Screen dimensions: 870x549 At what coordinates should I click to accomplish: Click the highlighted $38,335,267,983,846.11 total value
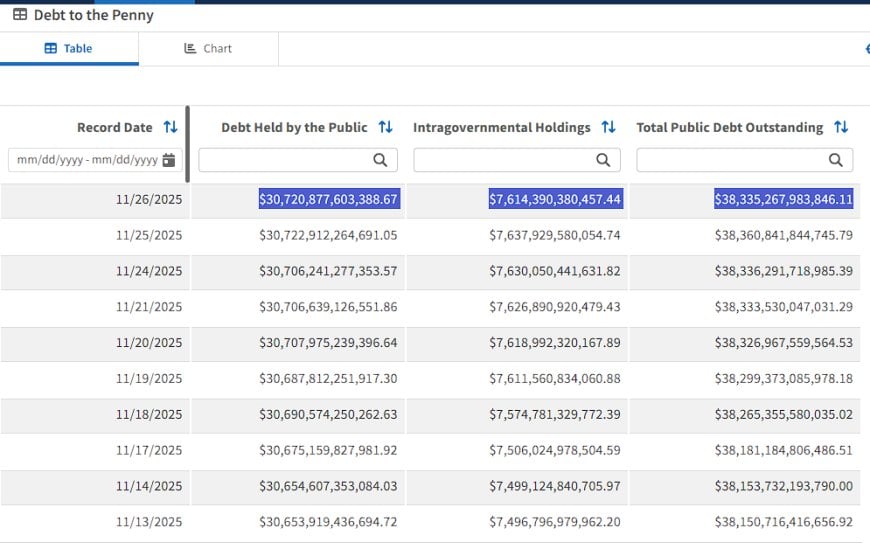783,199
